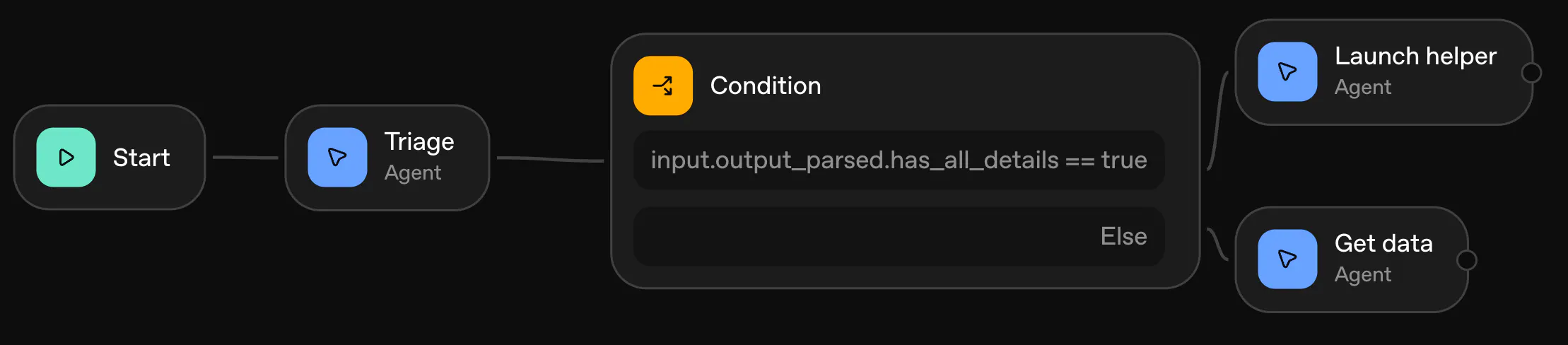
Task: Click the blue Triage agent icon
Action: [337, 157]
